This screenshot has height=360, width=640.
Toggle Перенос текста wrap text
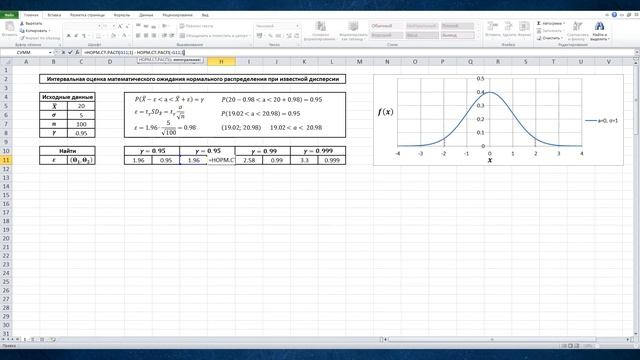pyautogui.click(x=196, y=26)
